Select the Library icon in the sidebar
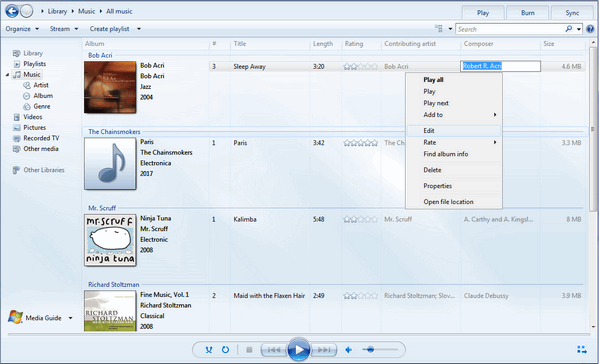The image size is (599, 364). (16, 53)
